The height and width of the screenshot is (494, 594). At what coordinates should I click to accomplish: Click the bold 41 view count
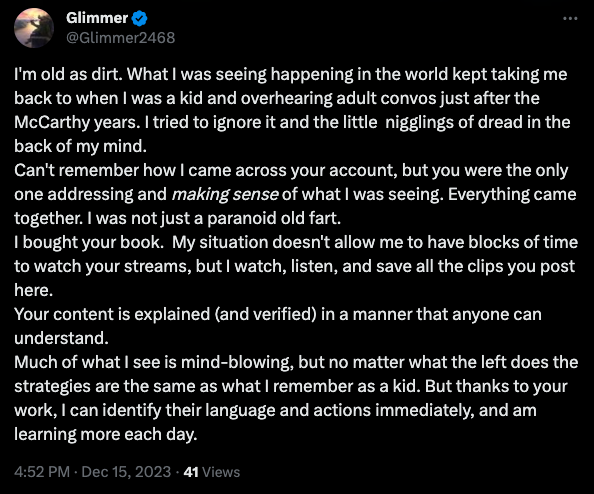191,472
